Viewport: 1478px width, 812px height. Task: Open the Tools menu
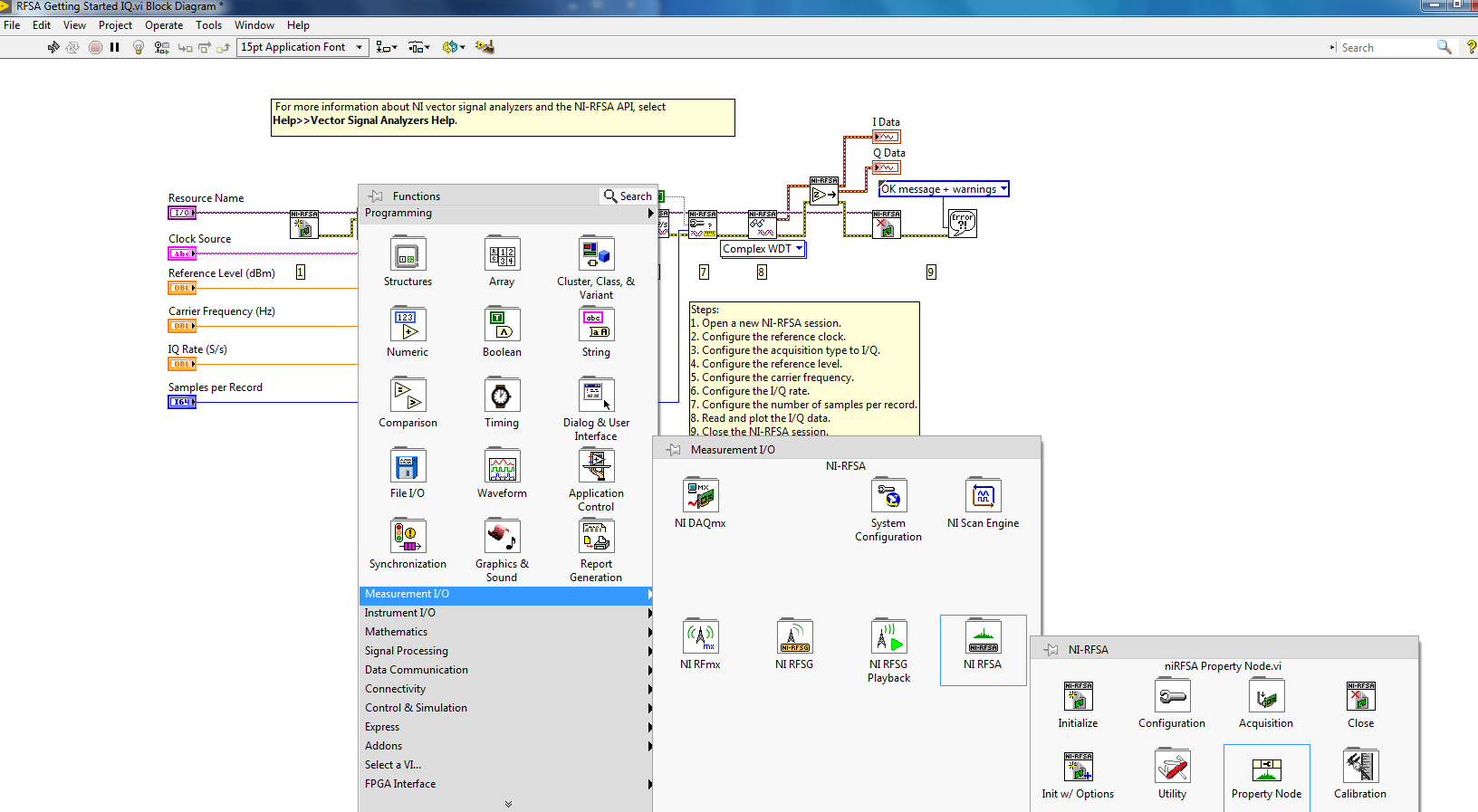click(208, 25)
